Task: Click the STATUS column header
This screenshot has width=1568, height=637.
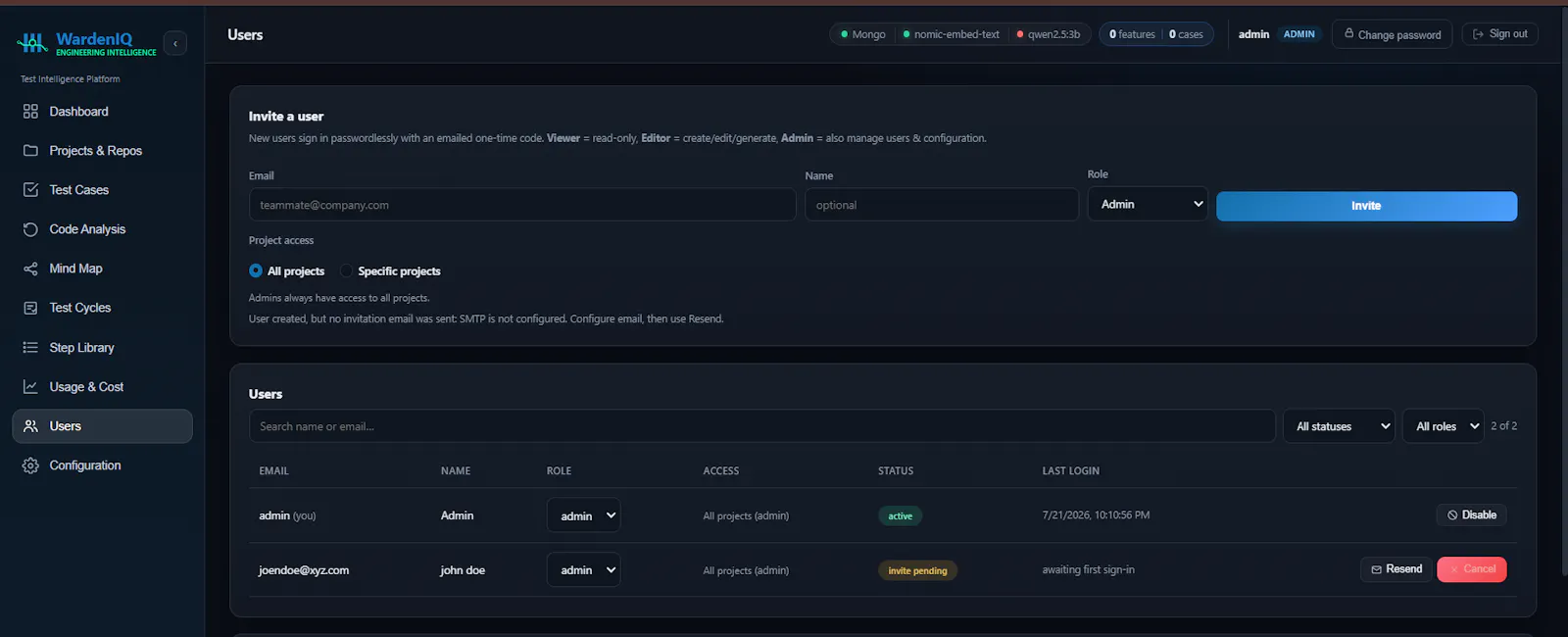Action: click(896, 471)
